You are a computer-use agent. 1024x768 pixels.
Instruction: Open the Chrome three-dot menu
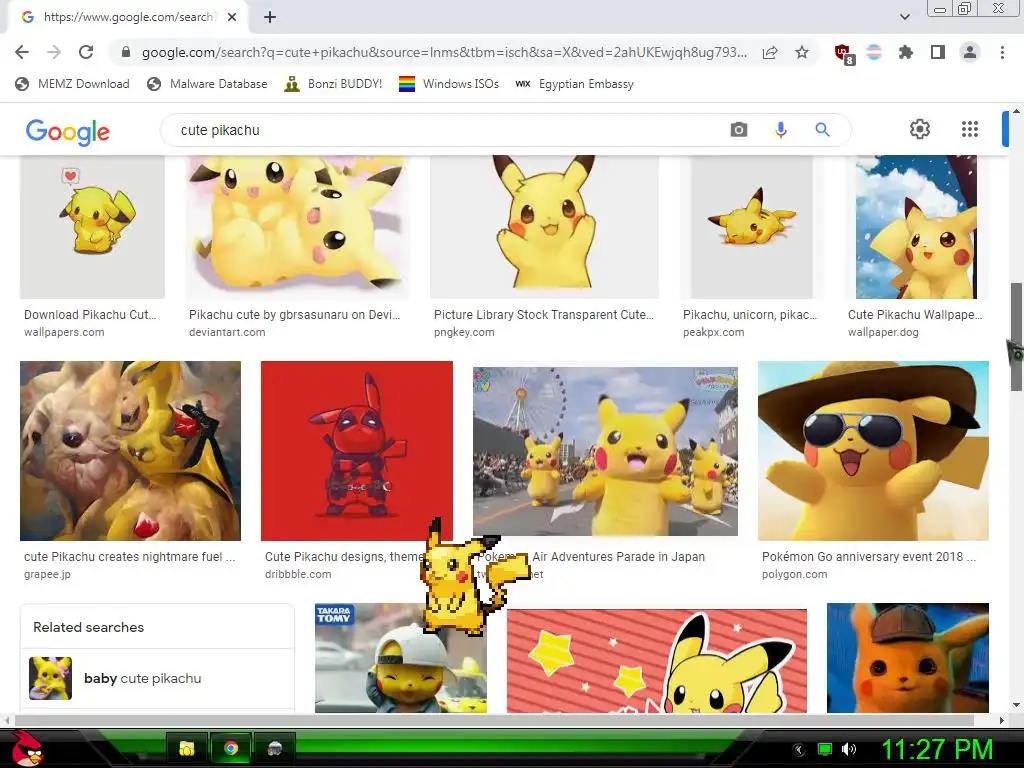[1002, 52]
